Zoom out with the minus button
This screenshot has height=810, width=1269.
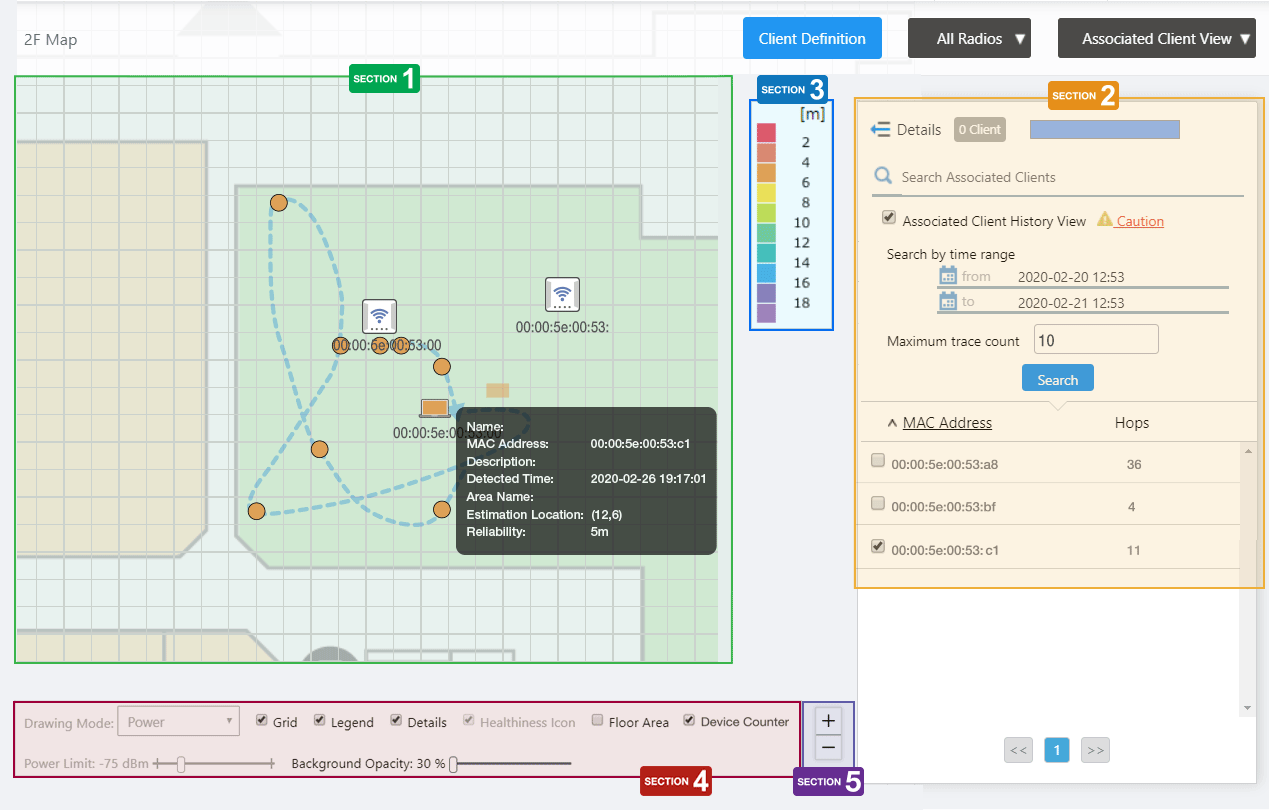tap(828, 747)
